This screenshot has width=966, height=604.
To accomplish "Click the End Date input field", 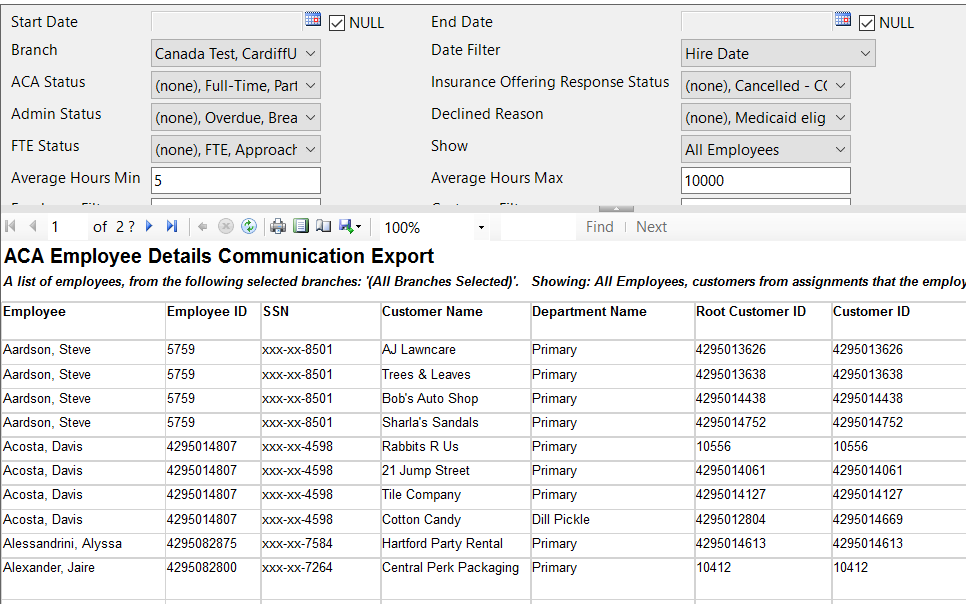I will click(757, 22).
